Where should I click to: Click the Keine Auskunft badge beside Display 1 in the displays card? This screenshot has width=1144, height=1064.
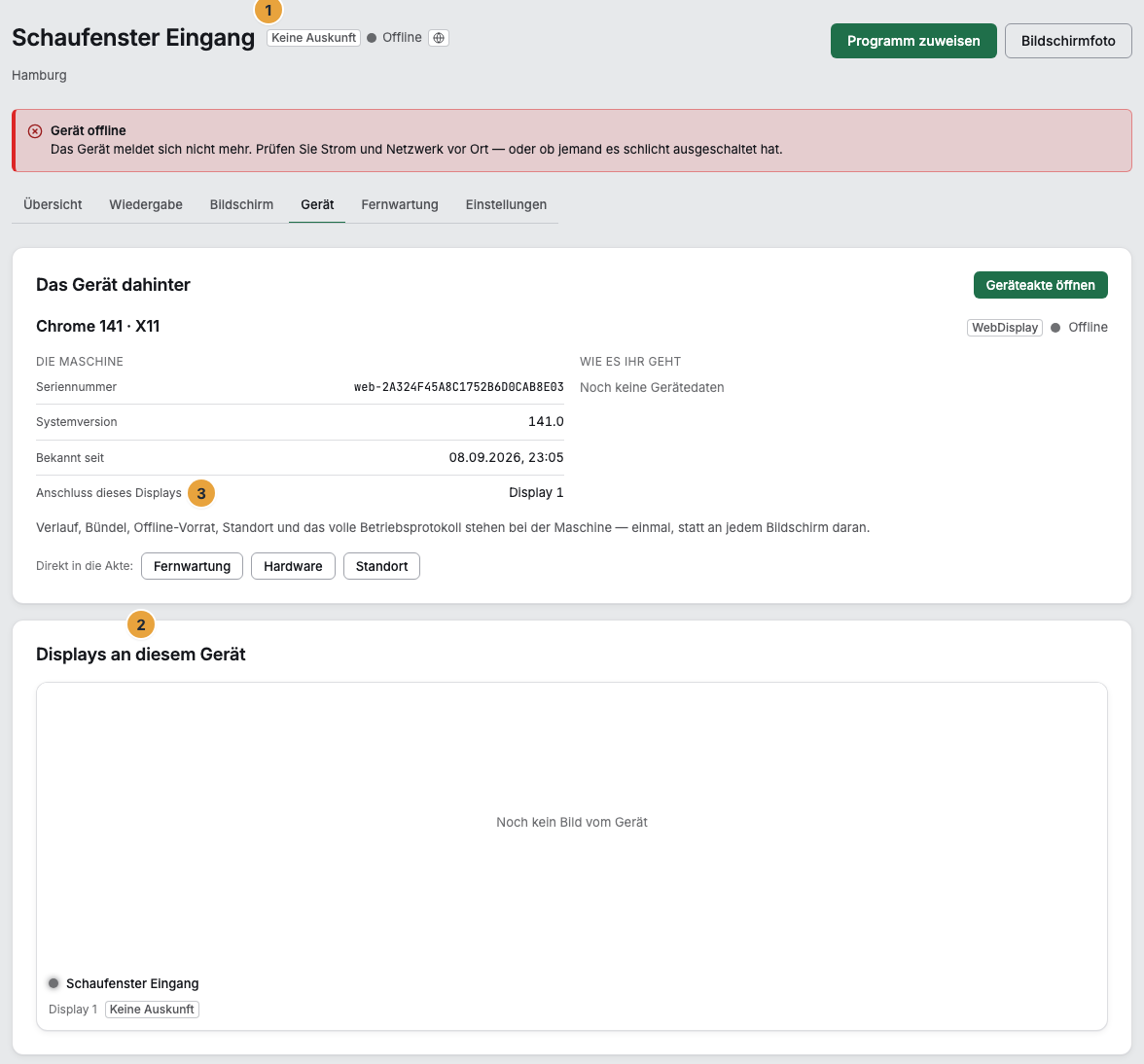[x=153, y=1010]
